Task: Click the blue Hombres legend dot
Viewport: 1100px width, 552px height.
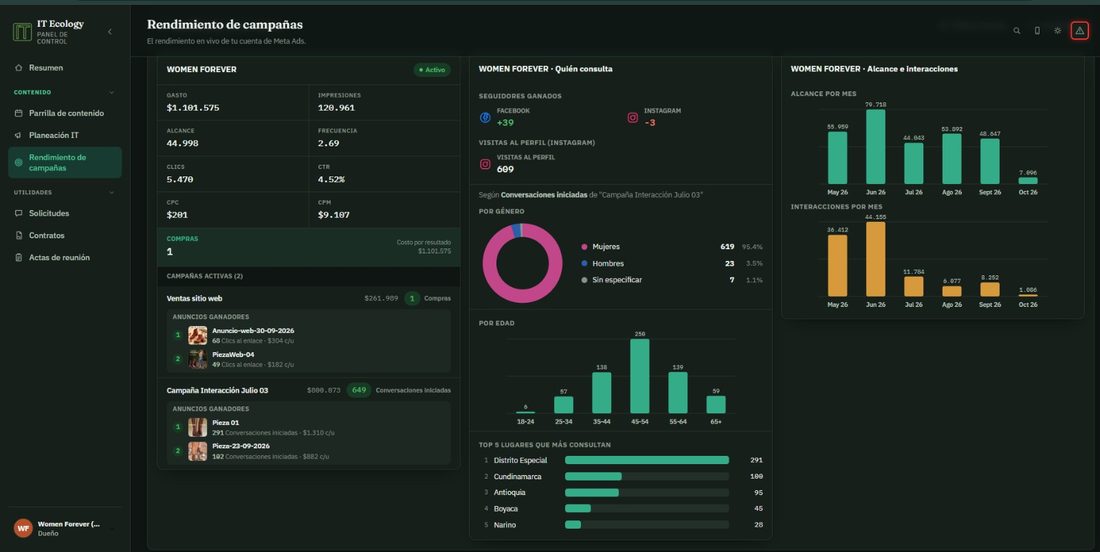Action: pyautogui.click(x=584, y=264)
